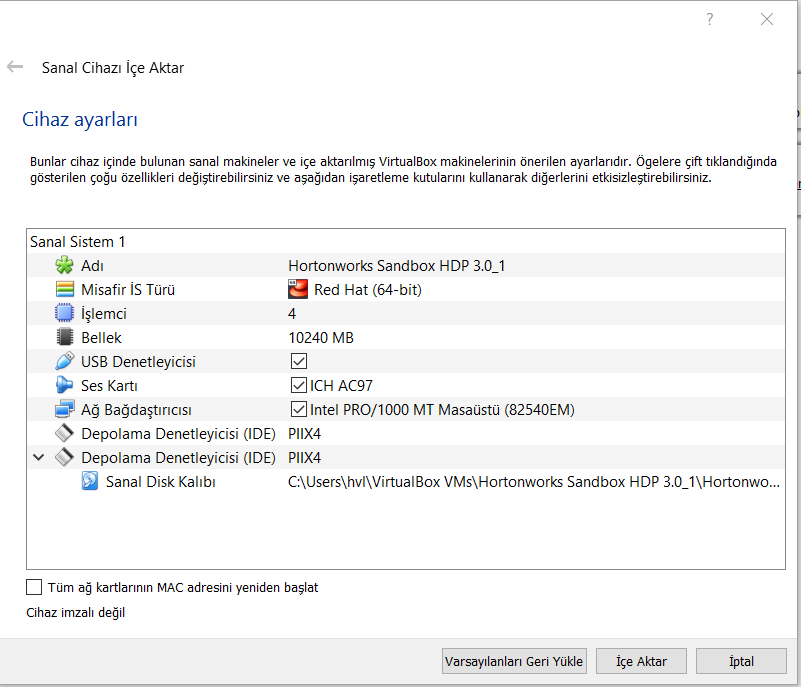The image size is (801, 687).
Task: Click the Red Hat OS logo icon
Action: click(x=298, y=289)
